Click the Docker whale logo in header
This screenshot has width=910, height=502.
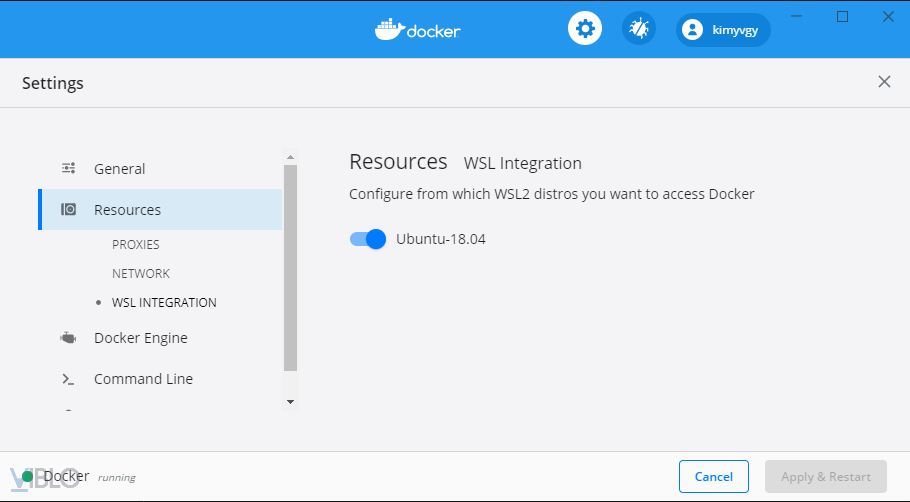click(388, 29)
